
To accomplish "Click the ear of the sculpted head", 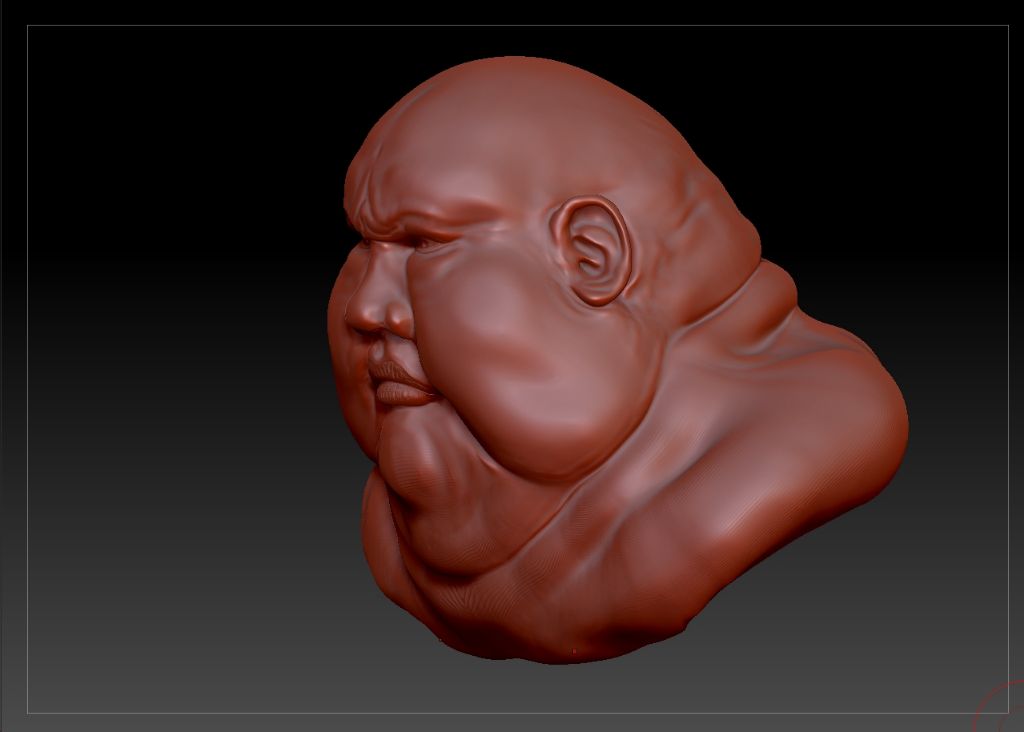I will click(x=592, y=251).
